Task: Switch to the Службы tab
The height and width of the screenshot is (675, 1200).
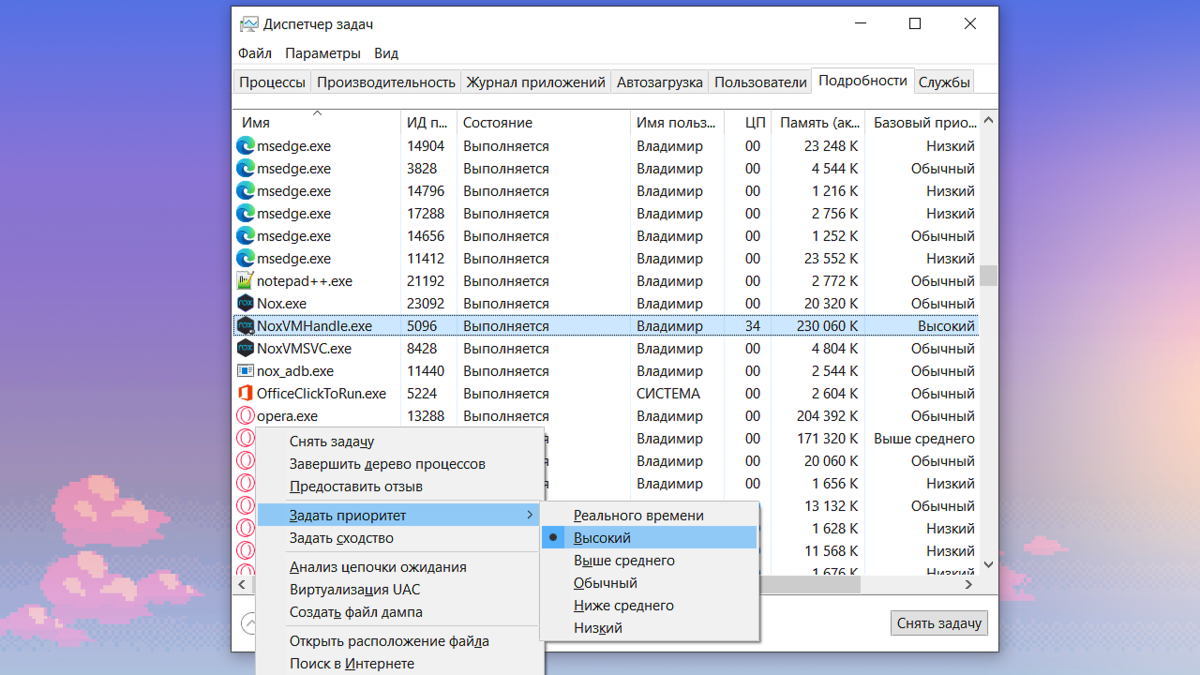Action: pyautogui.click(x=944, y=82)
